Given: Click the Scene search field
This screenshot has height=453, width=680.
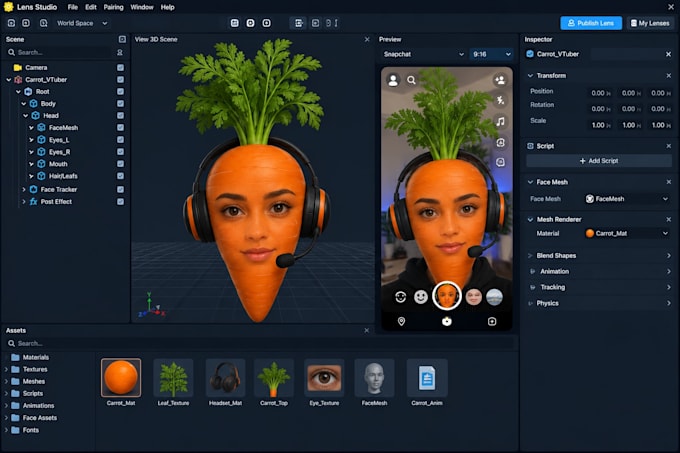Looking at the screenshot, I should (x=61, y=52).
